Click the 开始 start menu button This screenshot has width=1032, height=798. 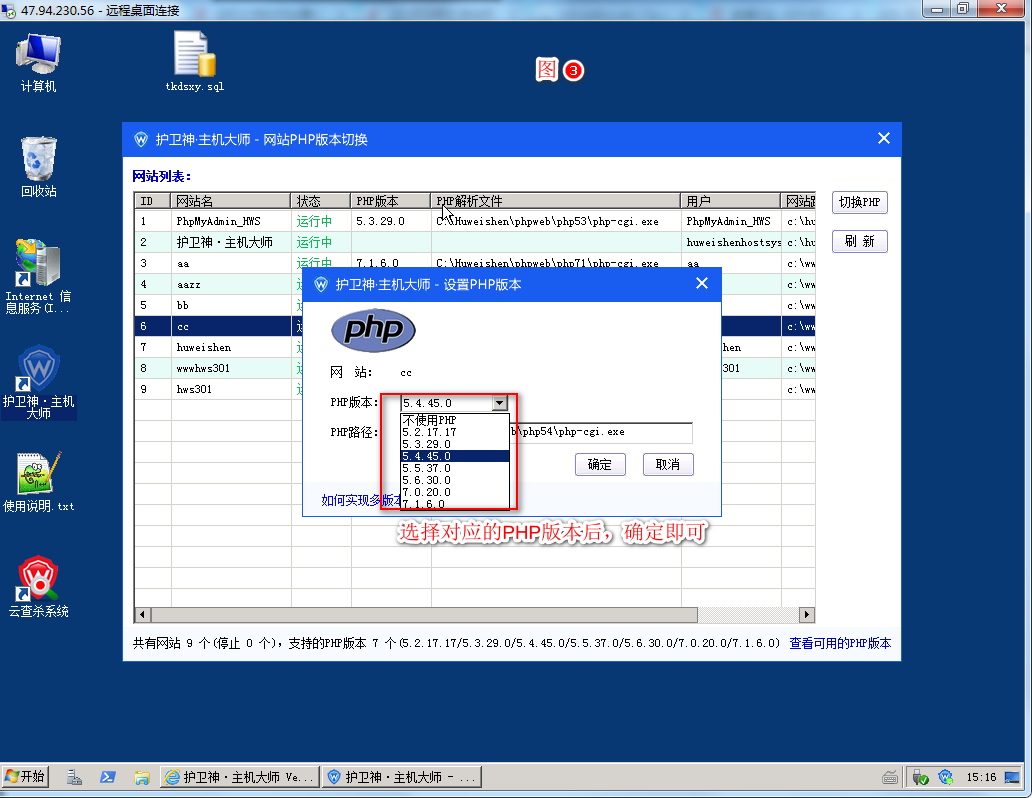point(26,777)
